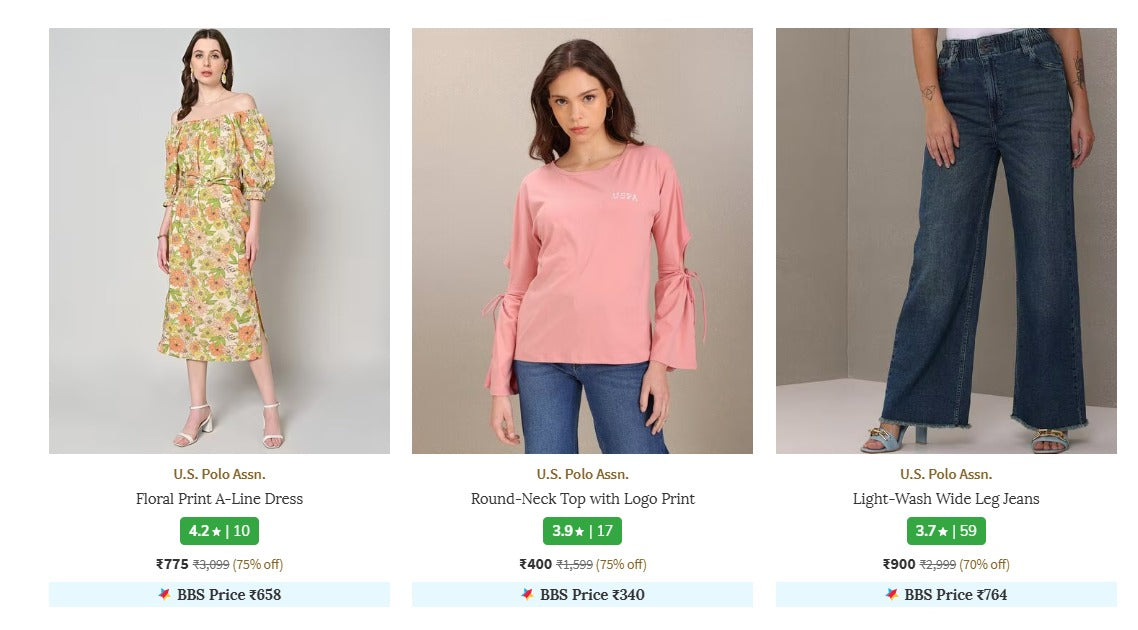
Task: Click the 3.7 star rating badge
Action: (946, 531)
